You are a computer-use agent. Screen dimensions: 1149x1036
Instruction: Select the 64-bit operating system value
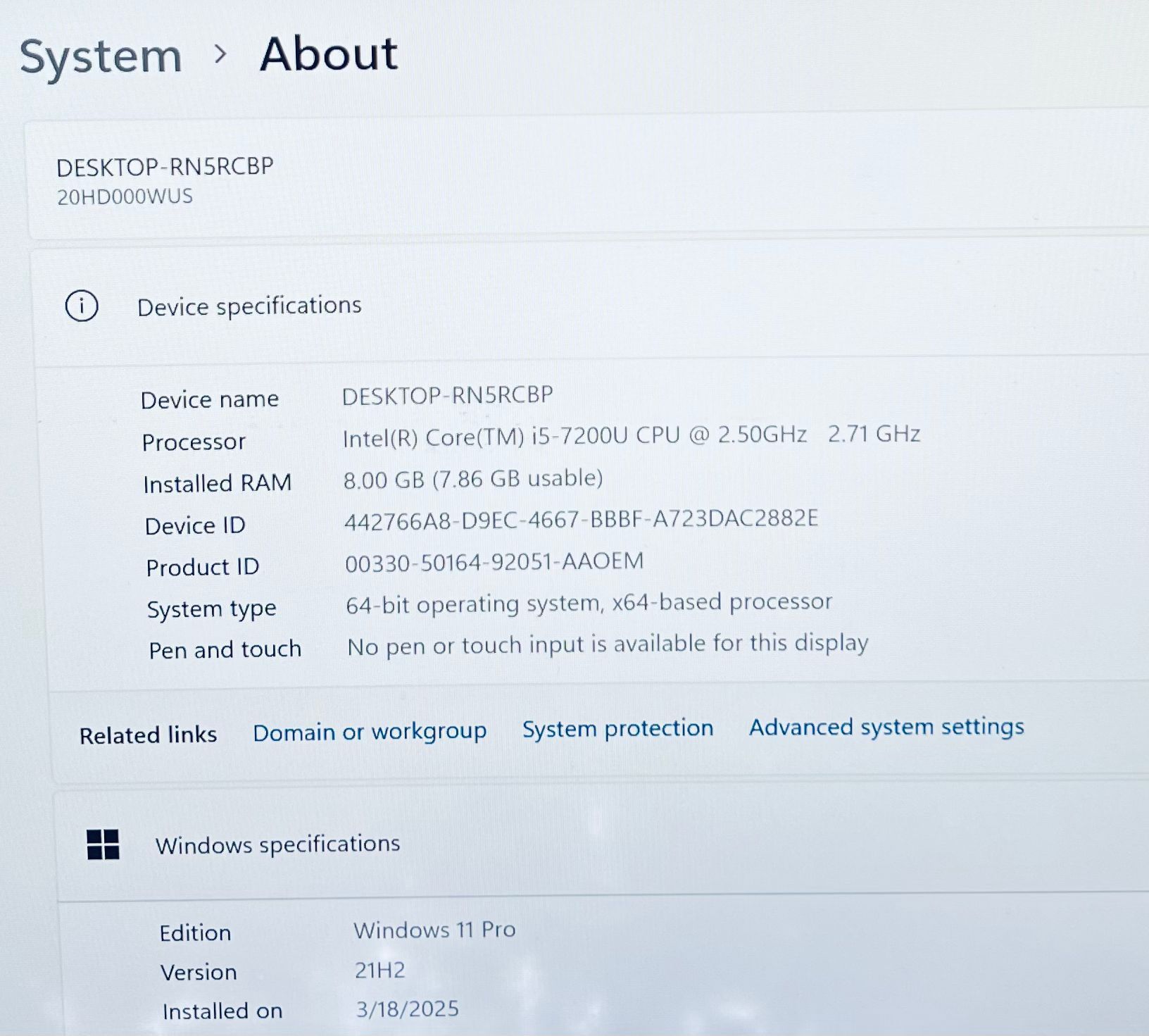tap(589, 603)
